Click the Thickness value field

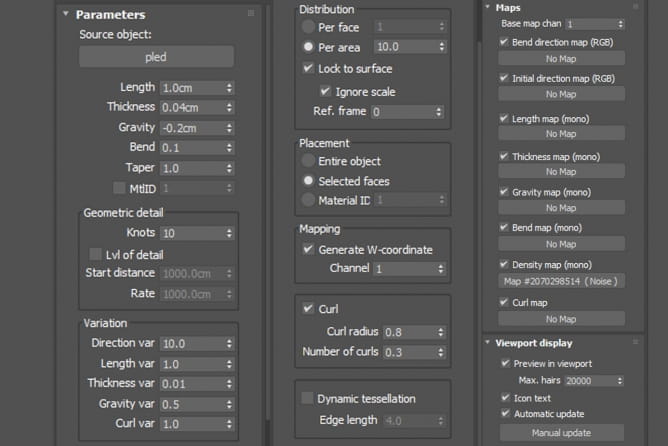coord(191,107)
